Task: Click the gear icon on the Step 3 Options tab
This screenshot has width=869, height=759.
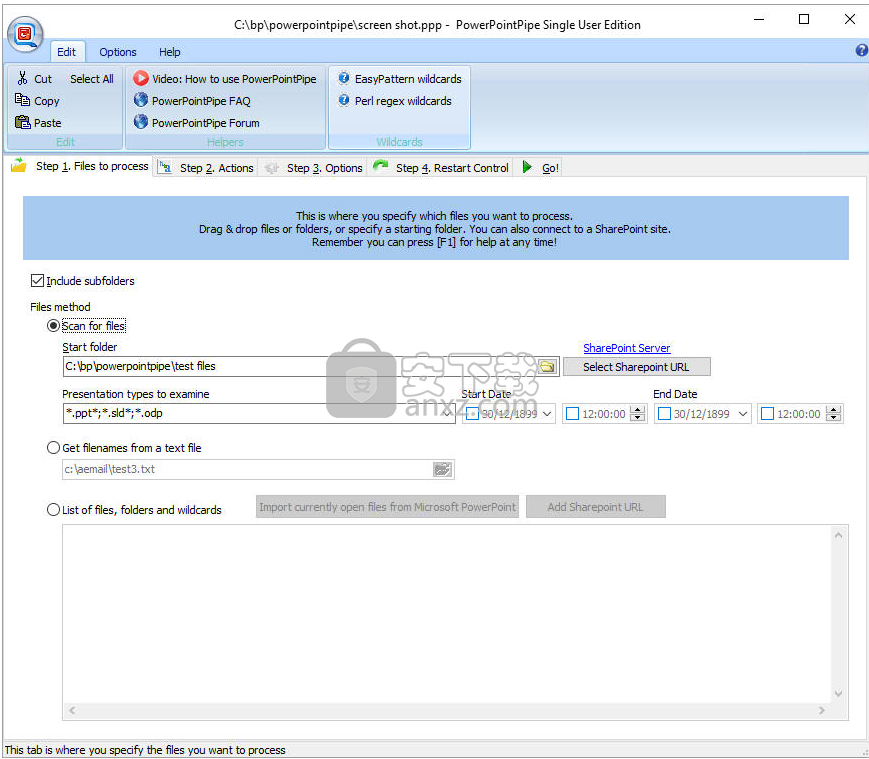Action: pyautogui.click(x=271, y=167)
